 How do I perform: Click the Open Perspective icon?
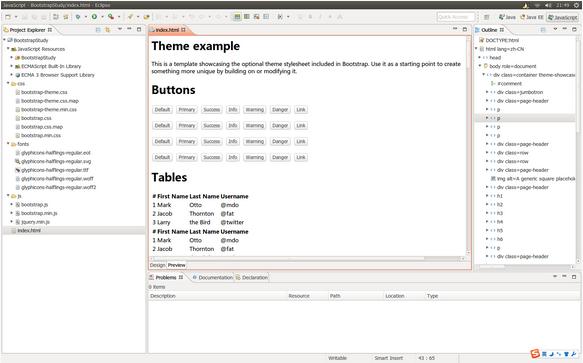[486, 17]
